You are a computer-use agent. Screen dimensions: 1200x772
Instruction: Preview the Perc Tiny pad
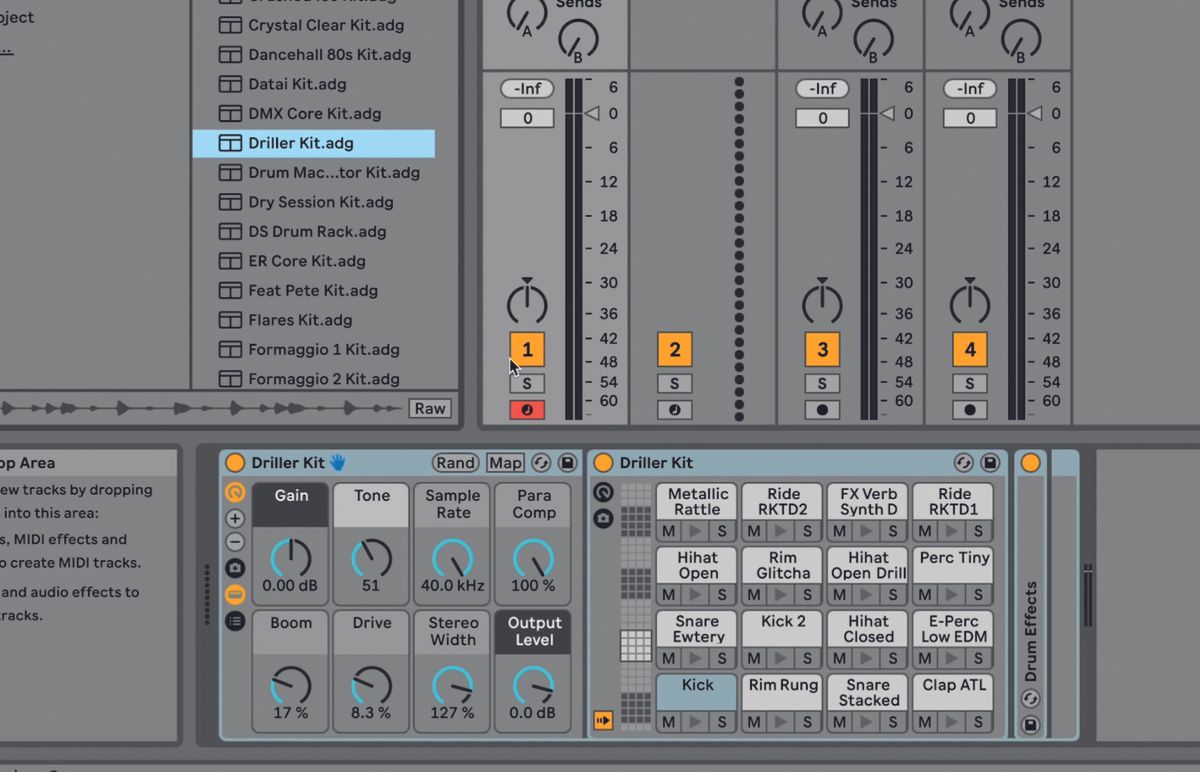(x=953, y=594)
